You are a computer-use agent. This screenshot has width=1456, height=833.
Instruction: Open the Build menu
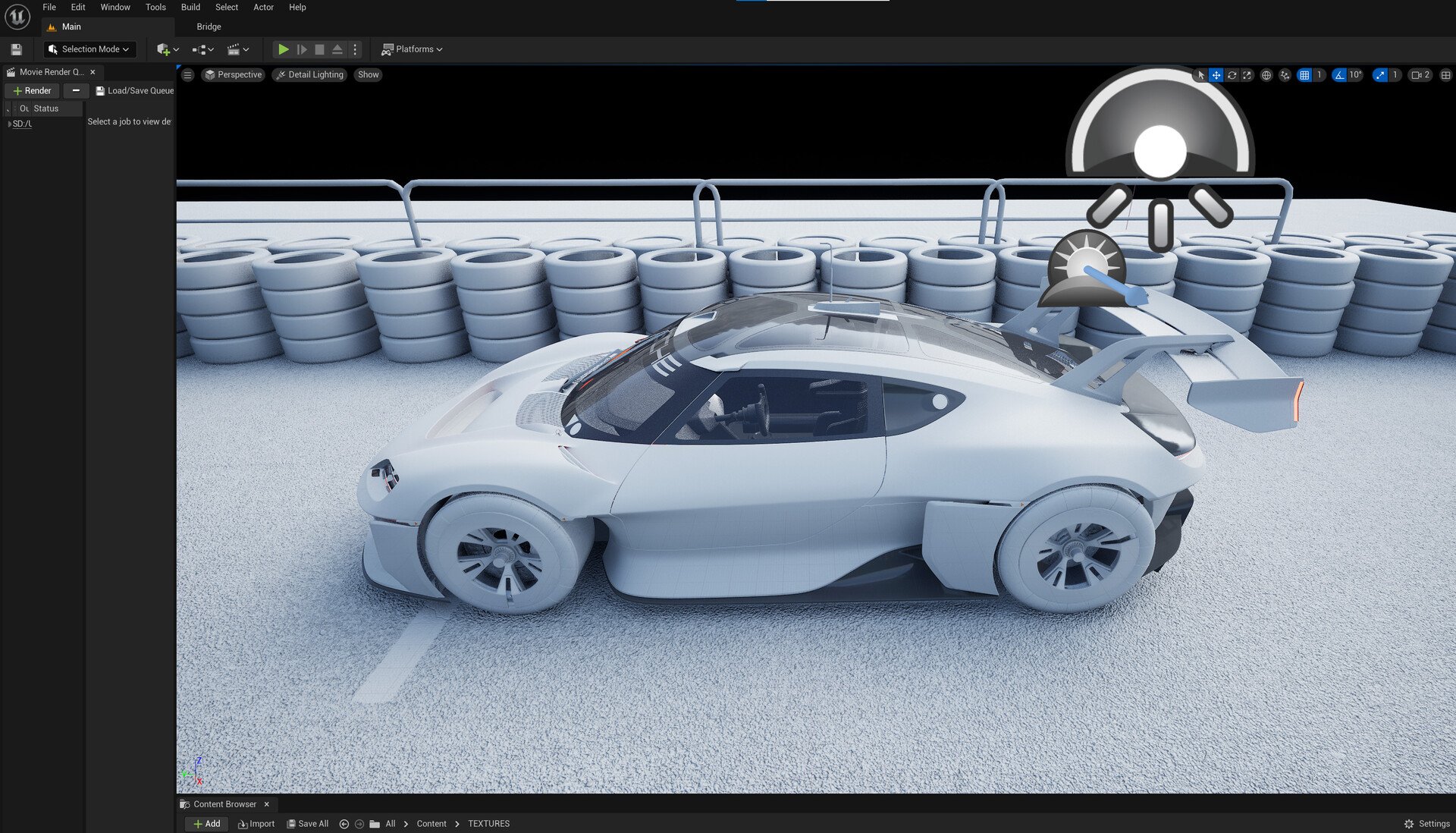[190, 7]
